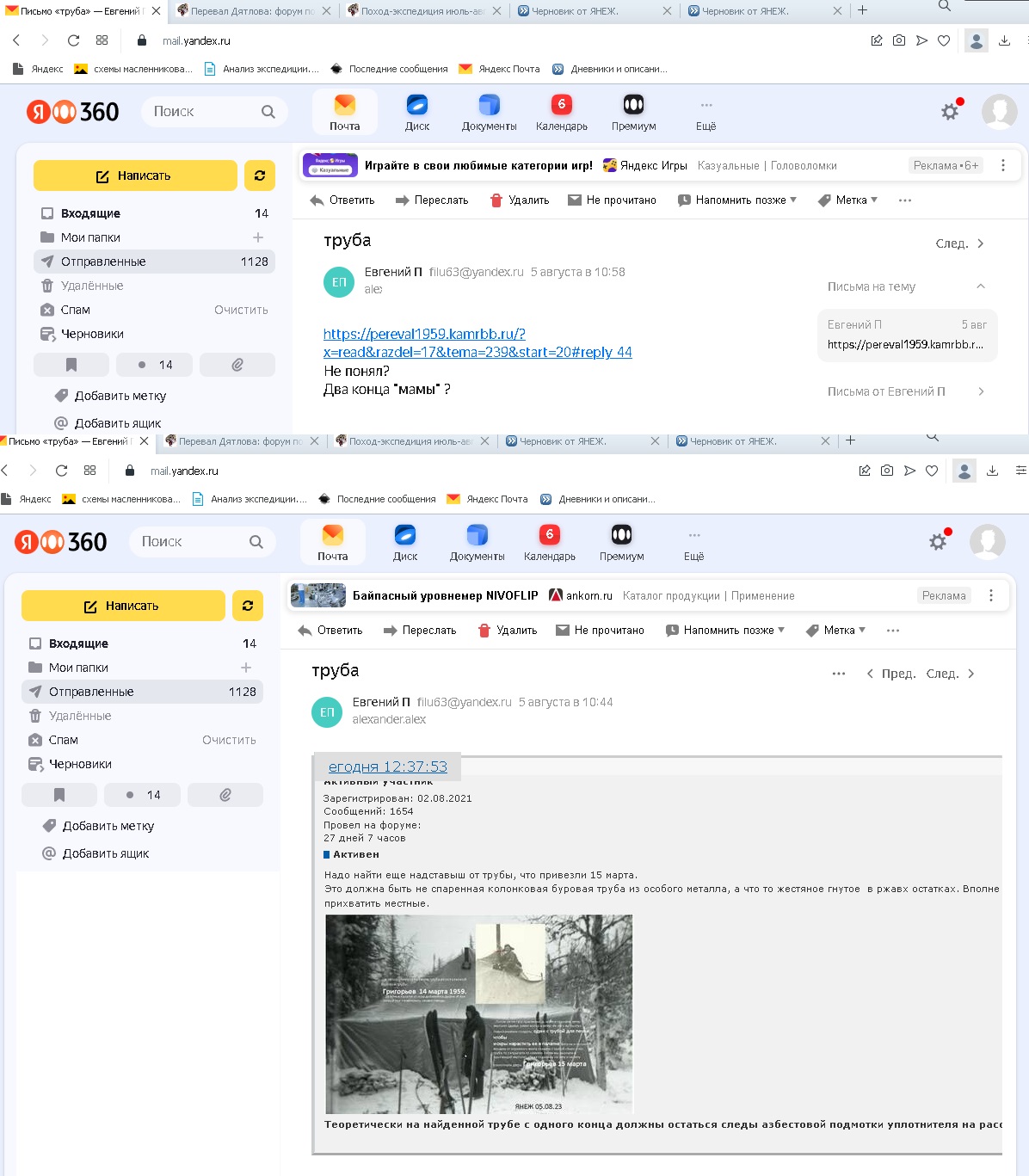
Task: Filter flagged letters using bookmark button in upper sidebar
Action: [x=71, y=365]
